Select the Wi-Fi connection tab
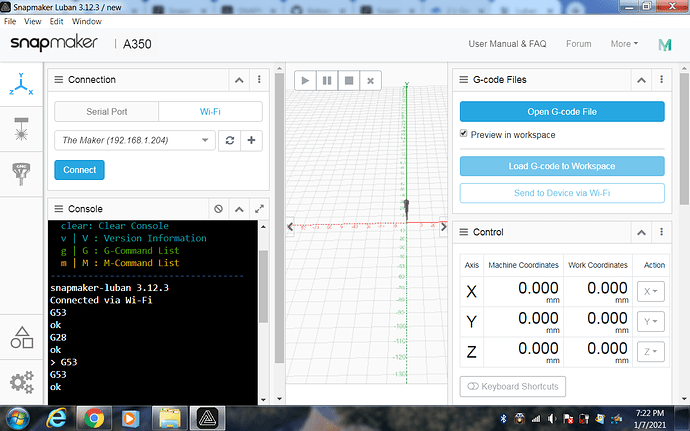 [210, 112]
